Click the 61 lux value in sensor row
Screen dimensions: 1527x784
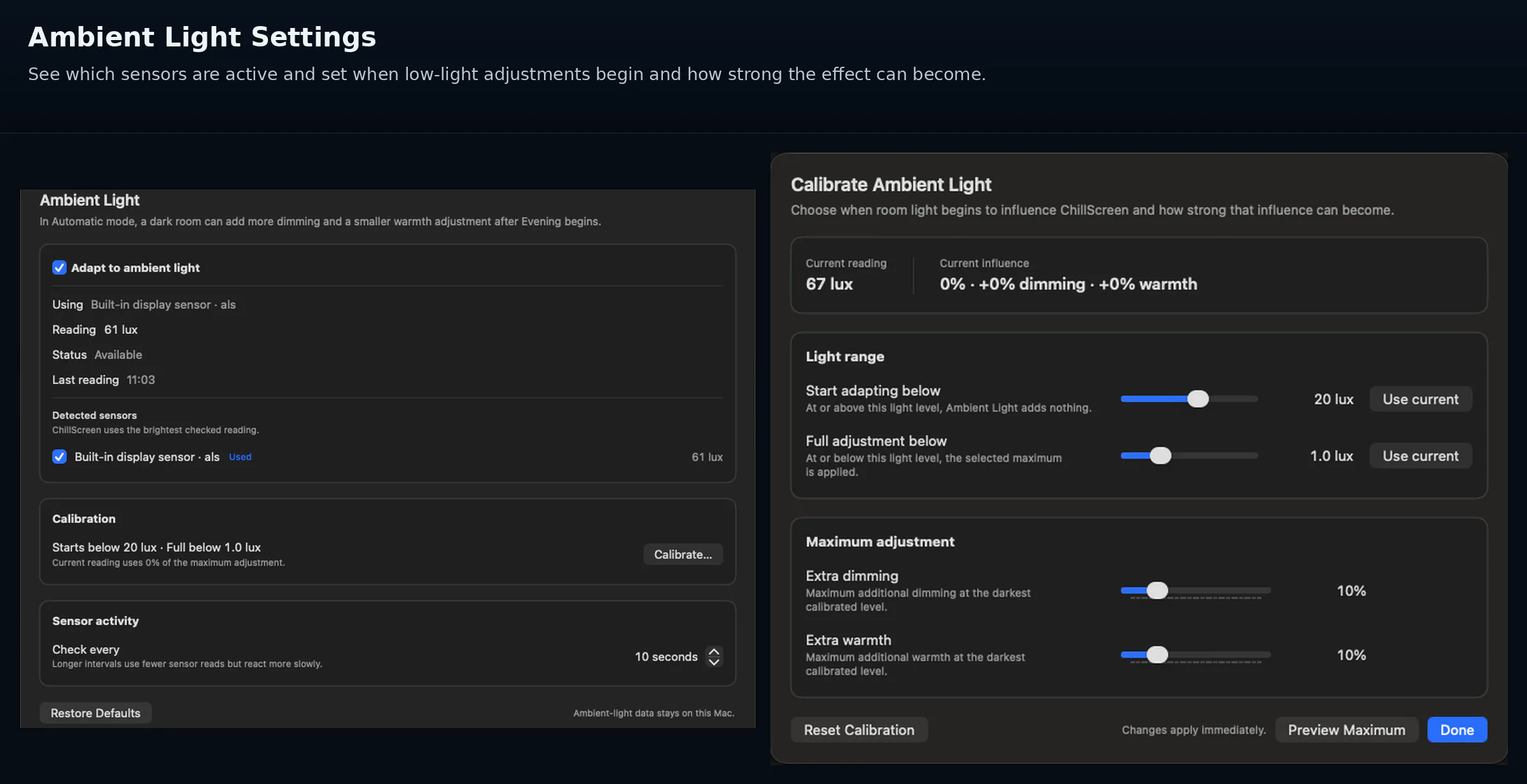[x=707, y=457]
